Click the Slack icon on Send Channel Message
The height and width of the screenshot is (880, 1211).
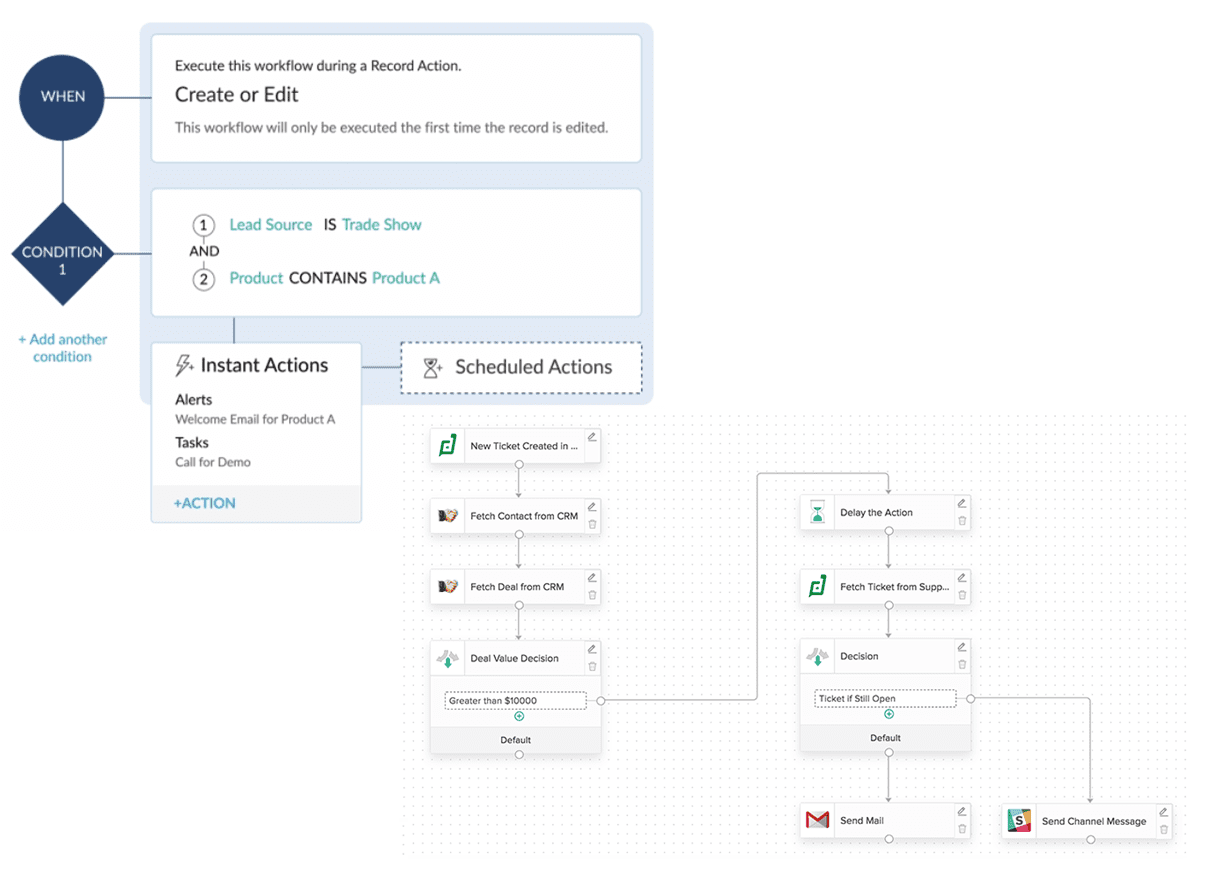[1019, 821]
